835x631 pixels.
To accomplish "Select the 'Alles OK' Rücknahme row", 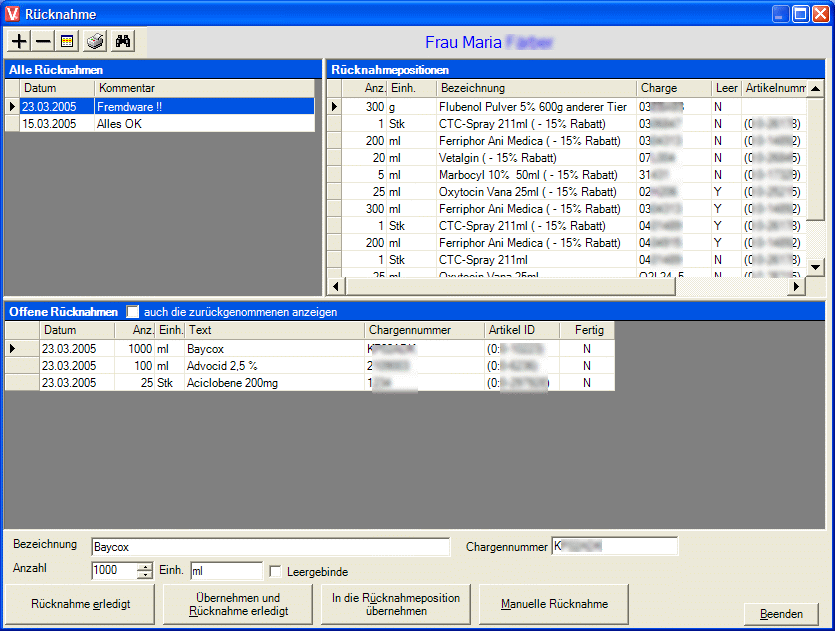I will click(x=160, y=124).
